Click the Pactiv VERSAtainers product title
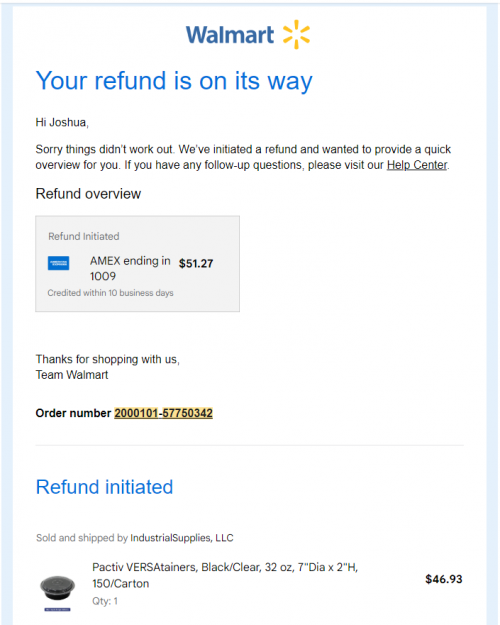500x625 pixels. (x=225, y=575)
